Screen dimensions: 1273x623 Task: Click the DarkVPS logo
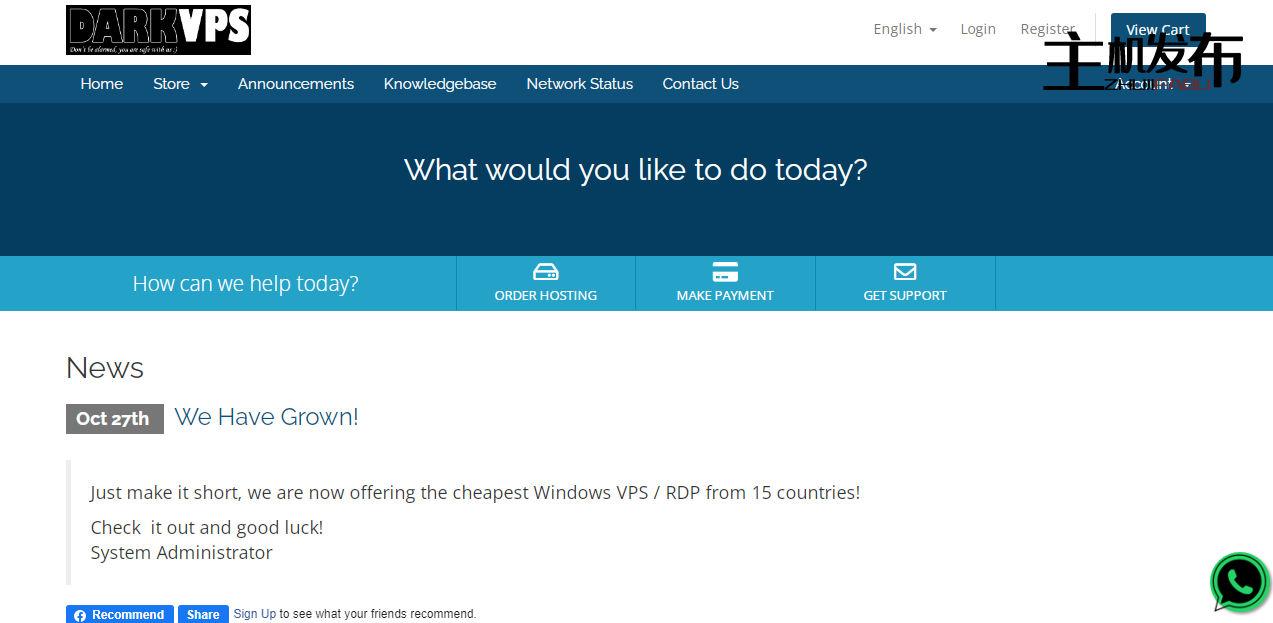[158, 30]
